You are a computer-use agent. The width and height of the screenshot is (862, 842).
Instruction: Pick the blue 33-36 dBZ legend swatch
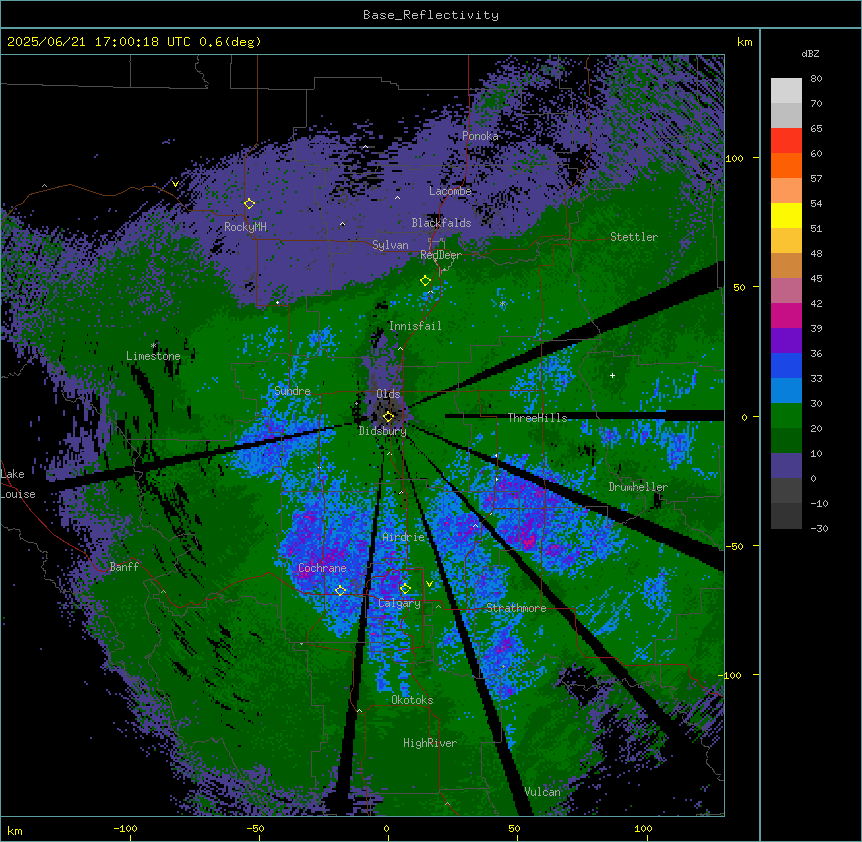pos(786,366)
